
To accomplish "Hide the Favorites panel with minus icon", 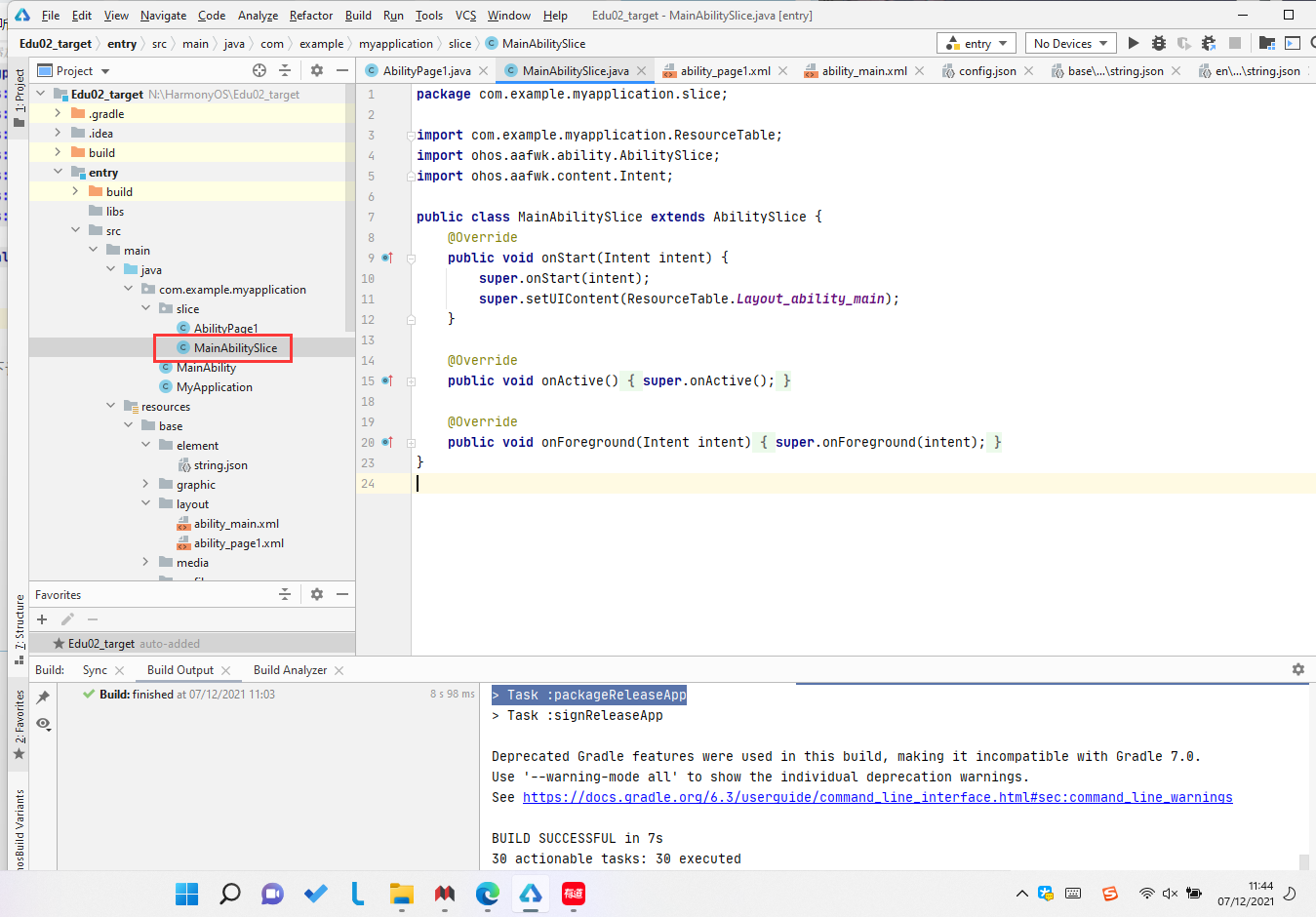I will [x=342, y=594].
